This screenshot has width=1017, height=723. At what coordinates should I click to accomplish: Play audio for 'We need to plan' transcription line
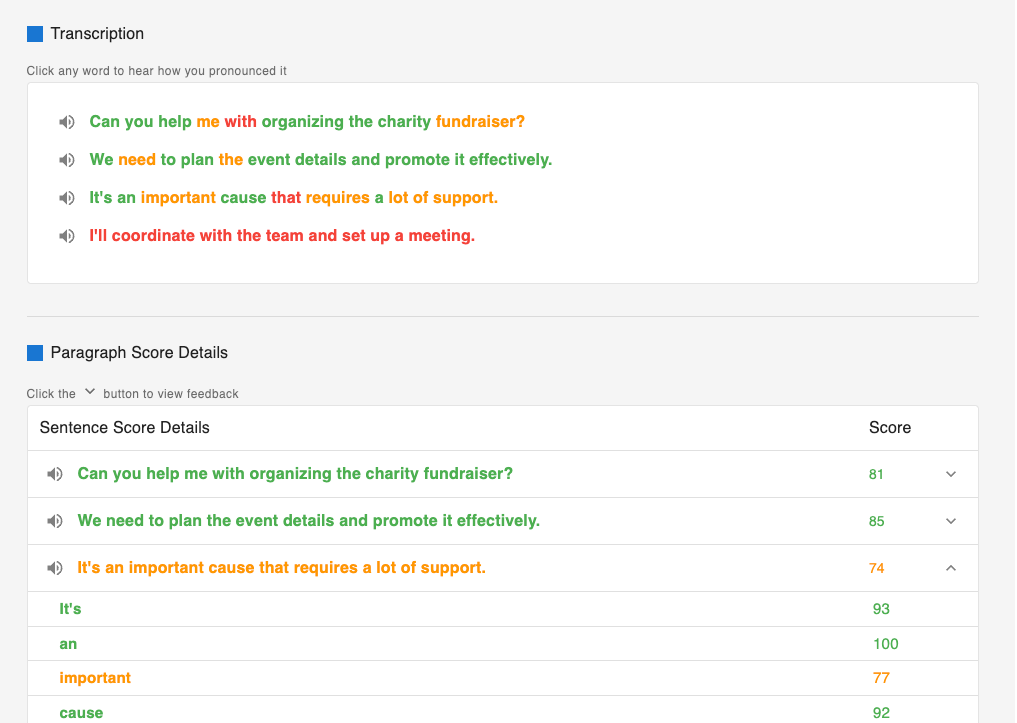(67, 160)
